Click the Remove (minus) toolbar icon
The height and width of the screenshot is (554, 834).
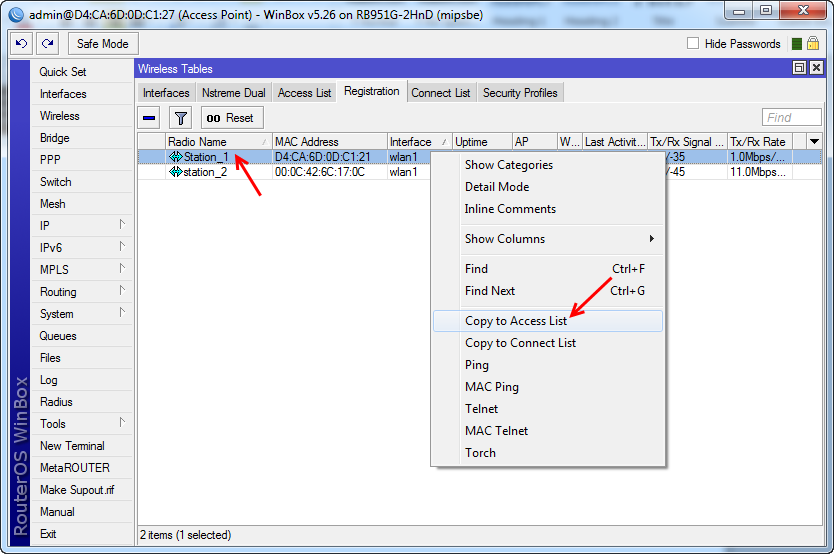(149, 117)
